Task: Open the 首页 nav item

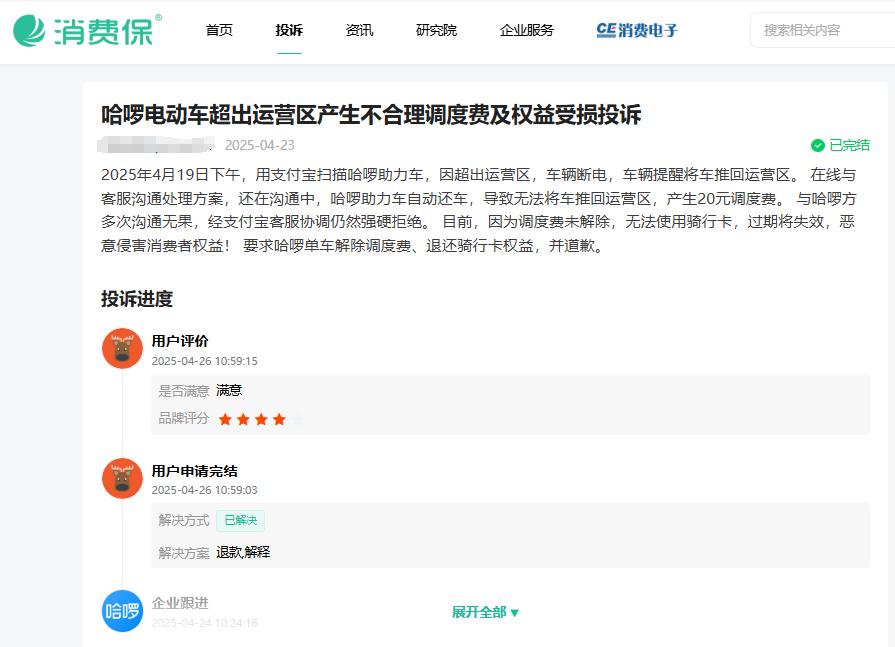Action: (219, 30)
